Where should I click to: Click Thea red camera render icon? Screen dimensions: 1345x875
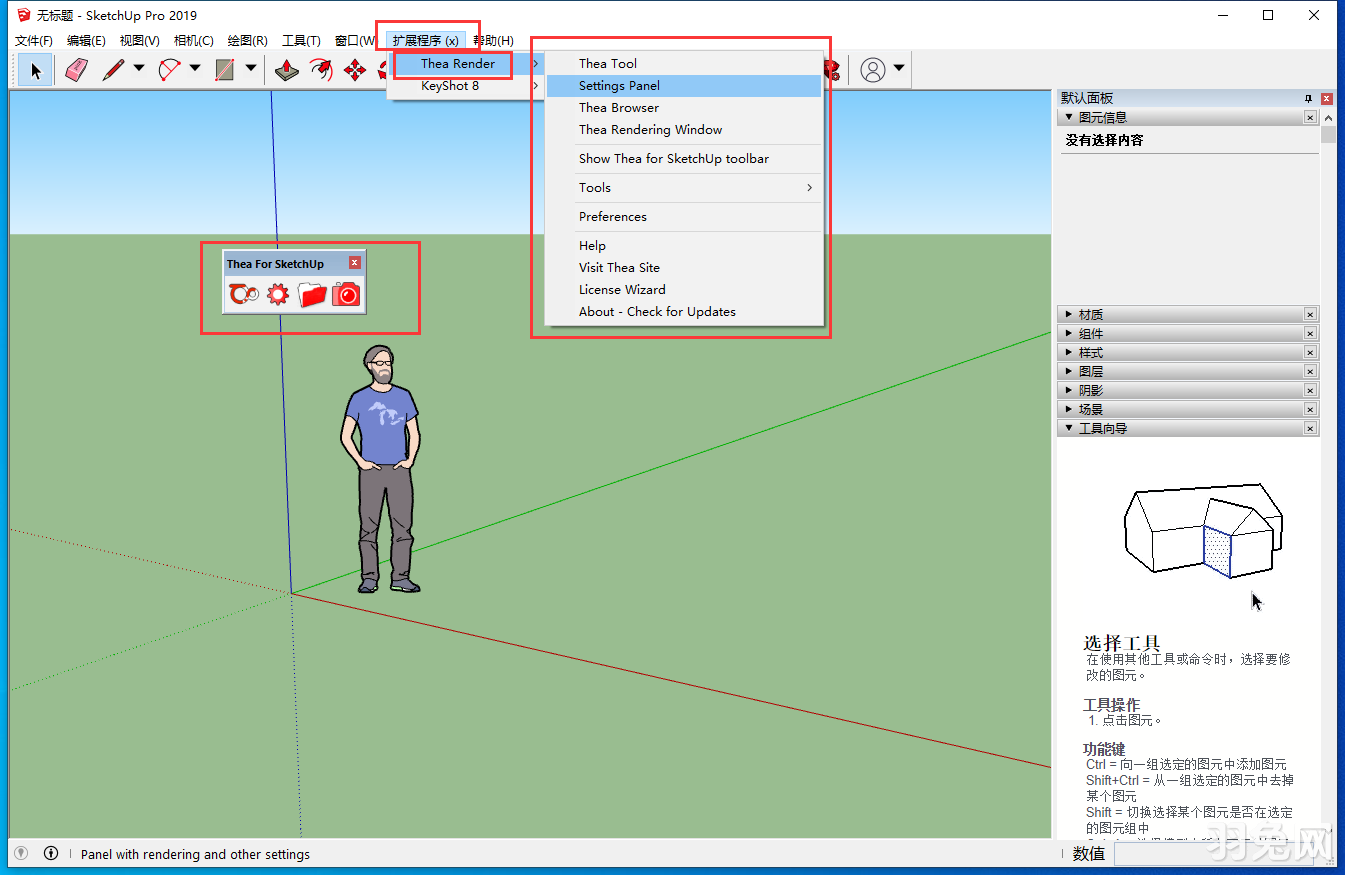tap(346, 294)
